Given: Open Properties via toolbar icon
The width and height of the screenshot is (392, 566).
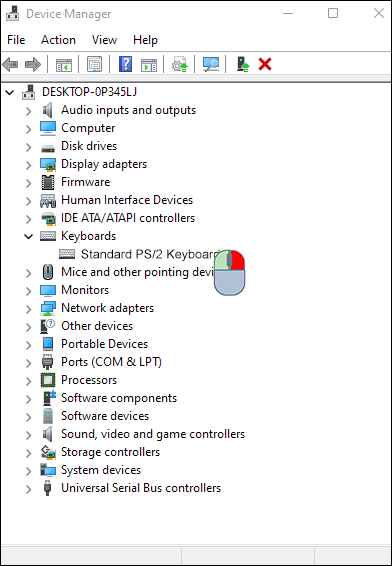Looking at the screenshot, I should coord(95,65).
